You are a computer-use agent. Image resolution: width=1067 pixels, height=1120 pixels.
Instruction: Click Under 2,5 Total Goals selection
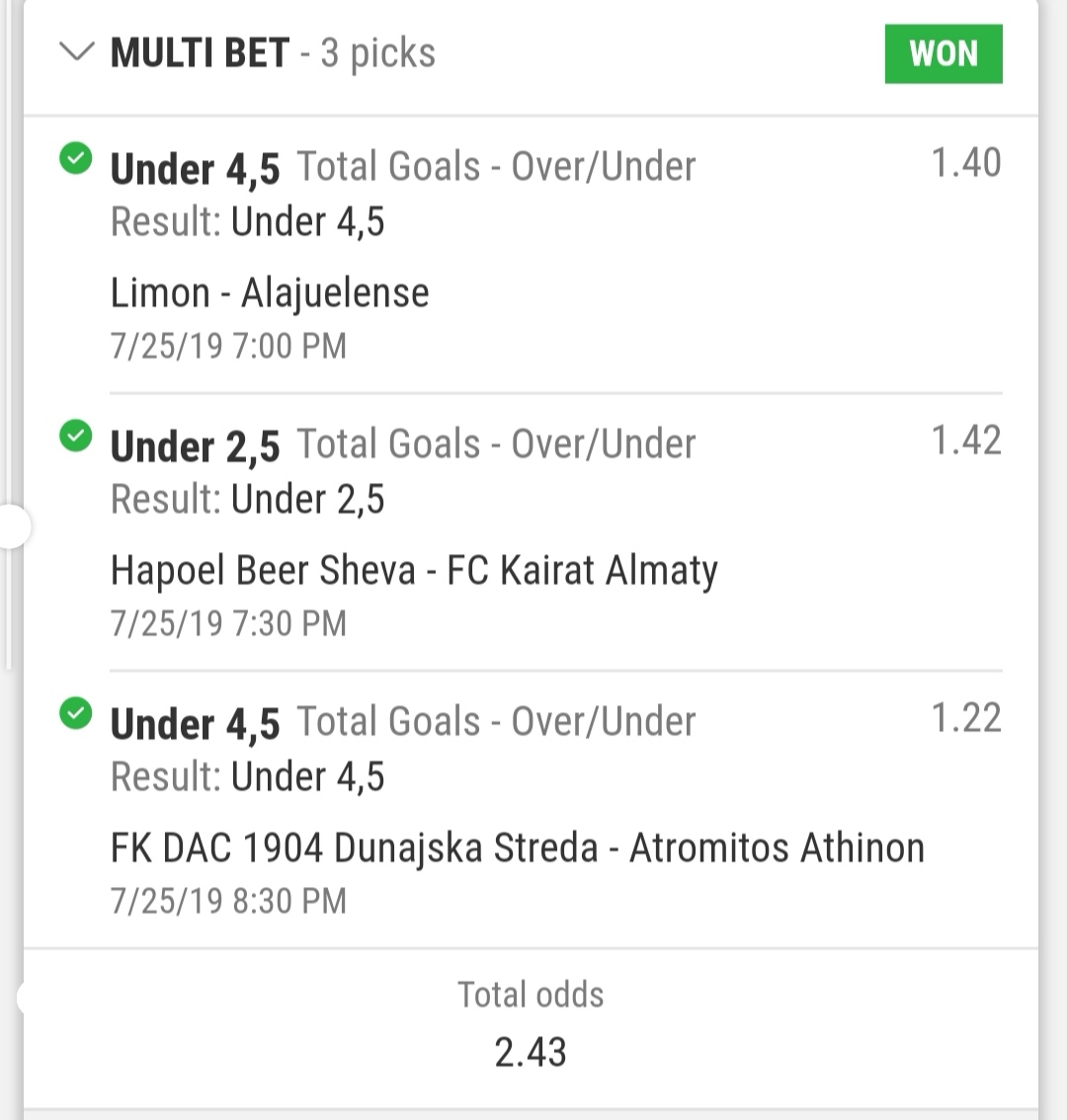pos(402,444)
